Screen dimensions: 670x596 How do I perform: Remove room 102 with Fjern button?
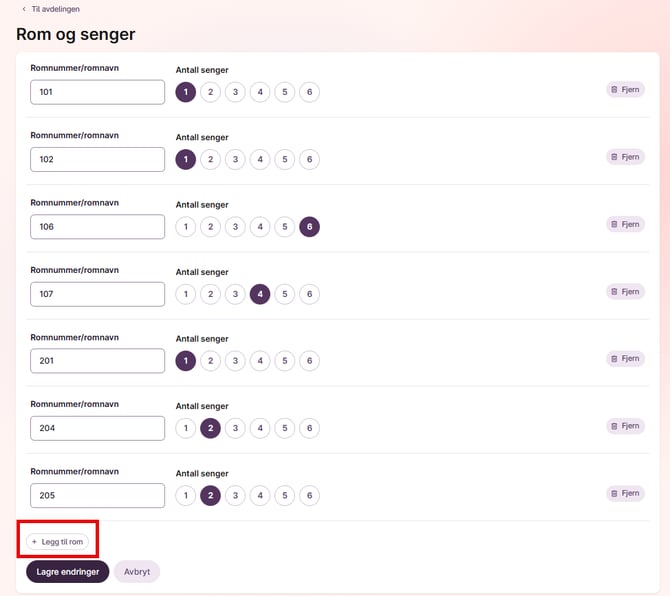(x=625, y=157)
